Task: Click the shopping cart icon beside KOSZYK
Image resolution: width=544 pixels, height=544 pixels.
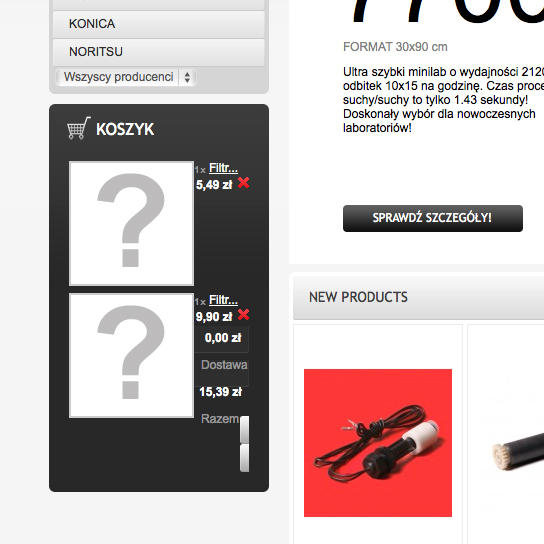Action: [x=79, y=128]
